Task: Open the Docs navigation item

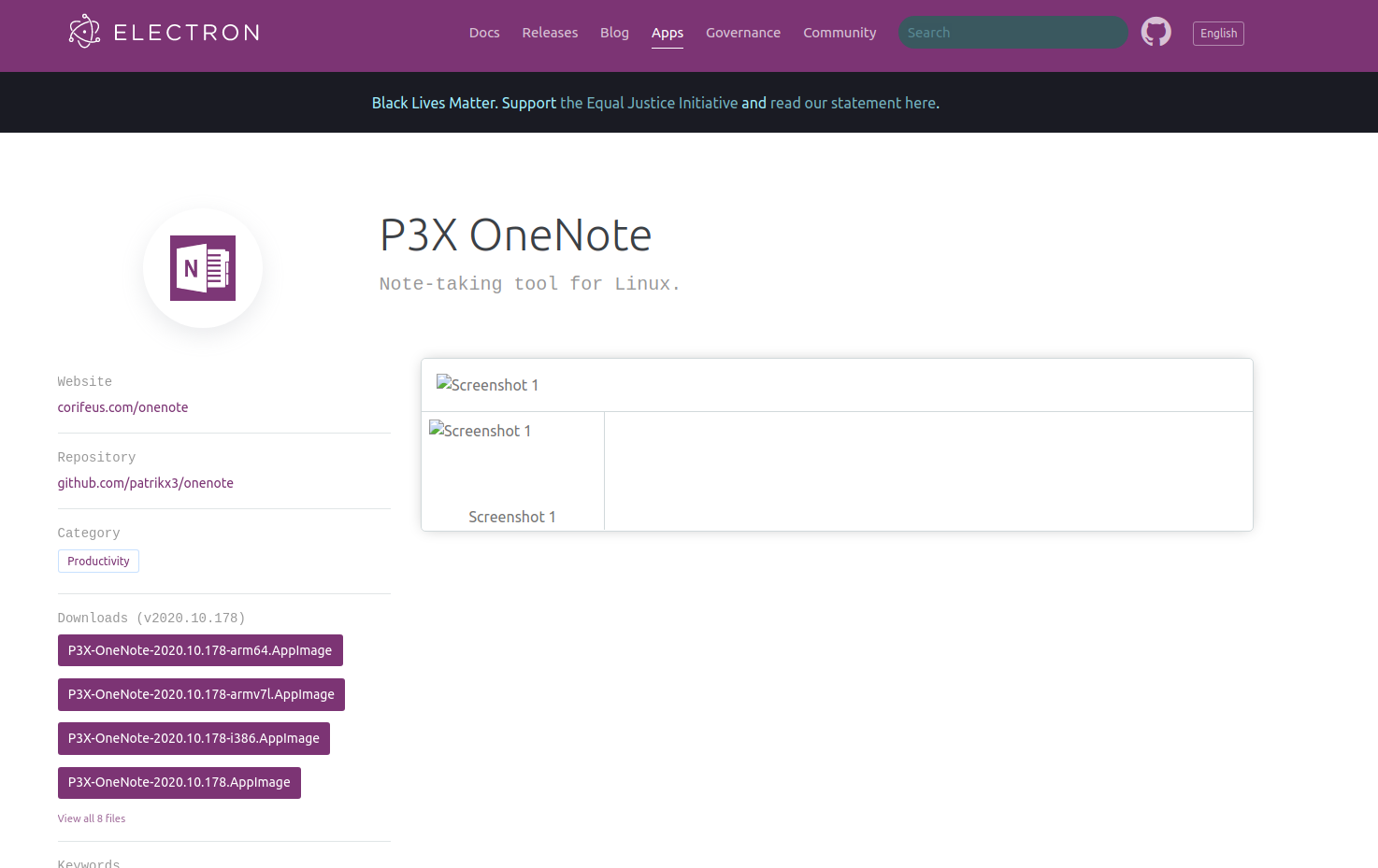Action: [x=483, y=33]
